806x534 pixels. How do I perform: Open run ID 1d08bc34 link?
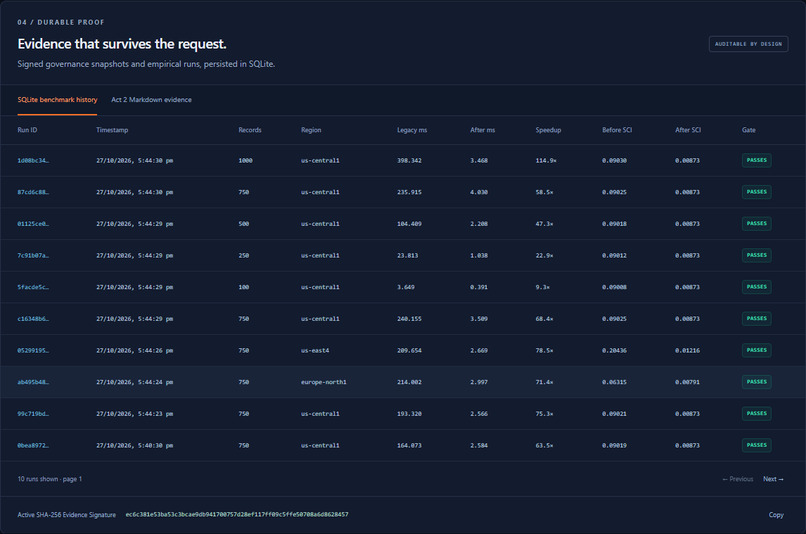click(x=33, y=160)
